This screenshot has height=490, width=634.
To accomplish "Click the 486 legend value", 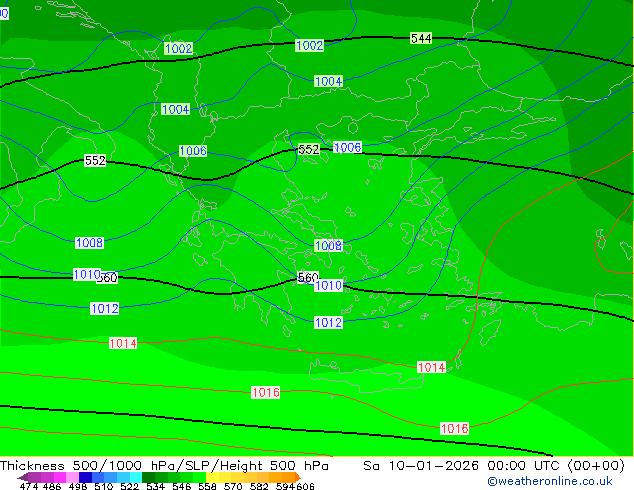I will [52, 486].
